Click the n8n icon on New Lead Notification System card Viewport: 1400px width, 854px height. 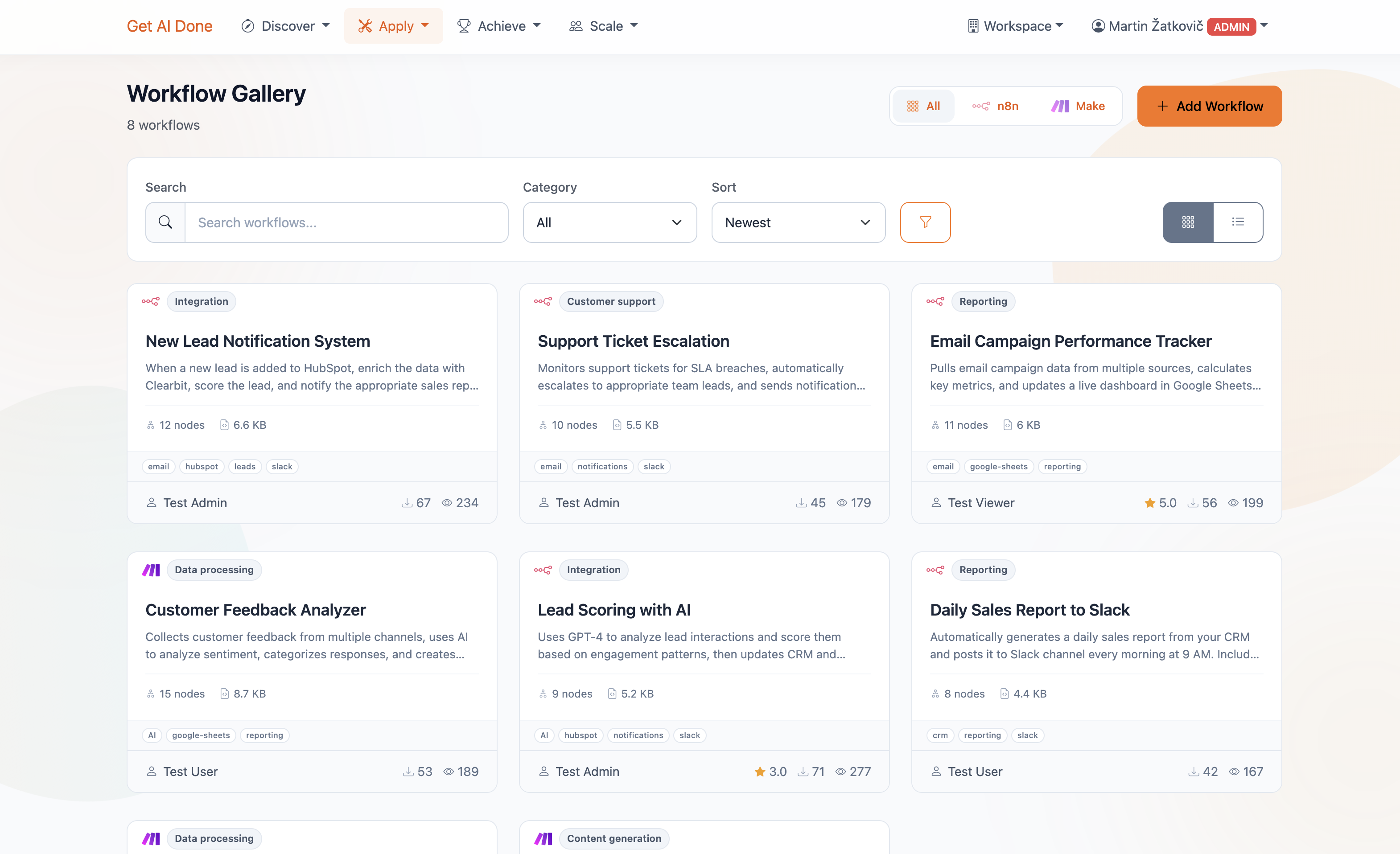151,301
